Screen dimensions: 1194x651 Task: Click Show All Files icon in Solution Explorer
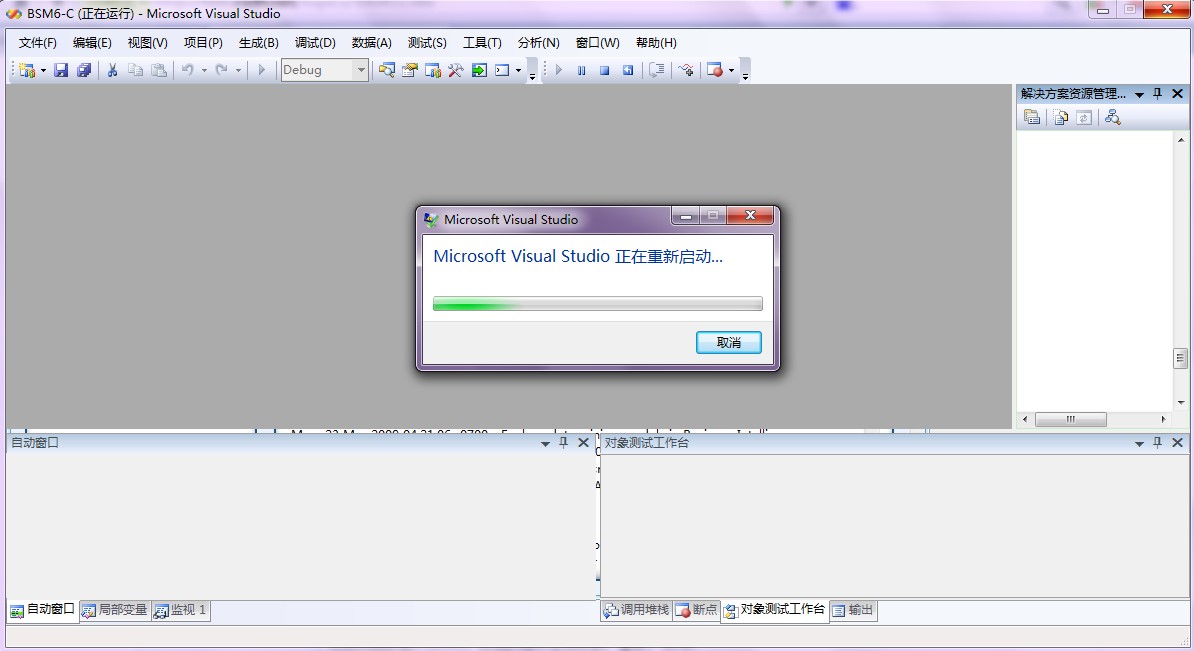[1061, 117]
